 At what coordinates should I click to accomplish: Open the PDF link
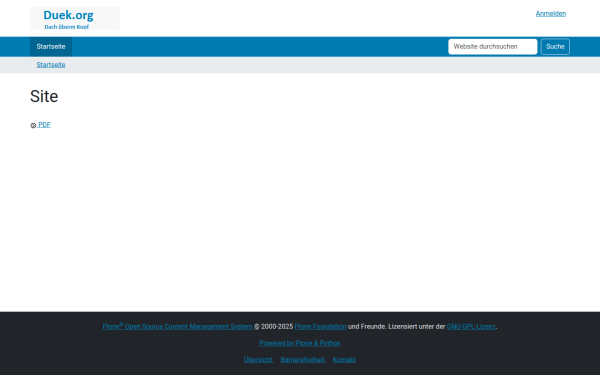[44, 125]
